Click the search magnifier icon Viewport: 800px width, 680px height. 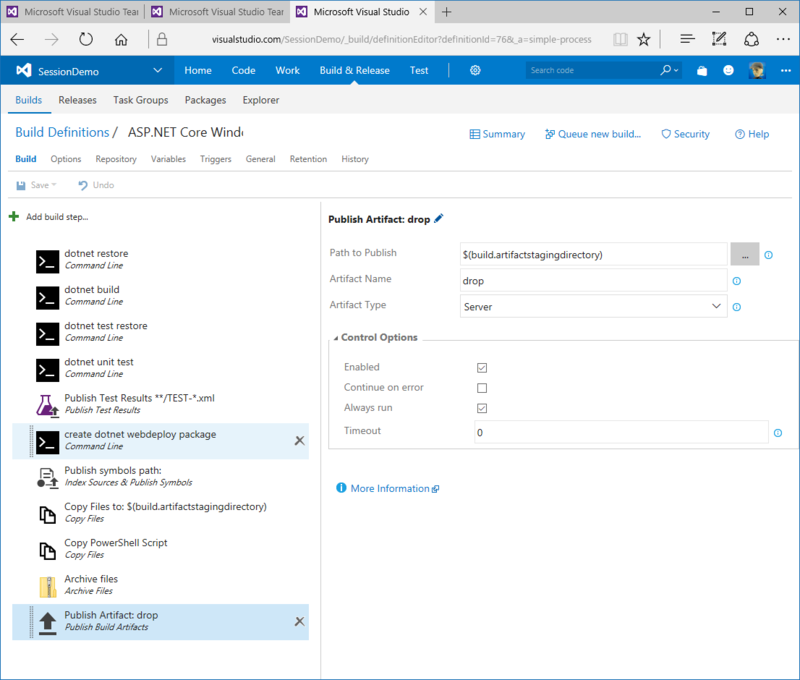[666, 70]
